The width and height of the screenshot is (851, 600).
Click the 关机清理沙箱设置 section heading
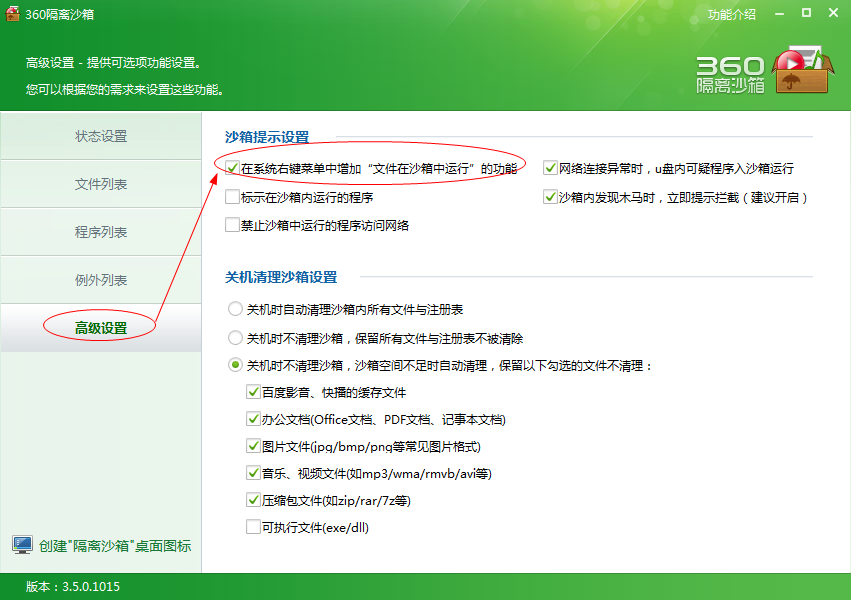pyautogui.click(x=281, y=277)
